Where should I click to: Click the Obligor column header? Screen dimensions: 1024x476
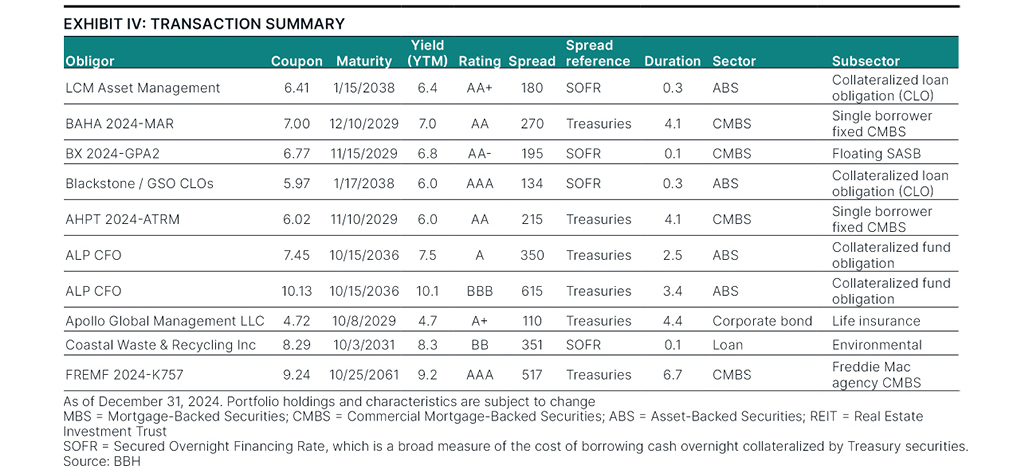click(x=89, y=61)
